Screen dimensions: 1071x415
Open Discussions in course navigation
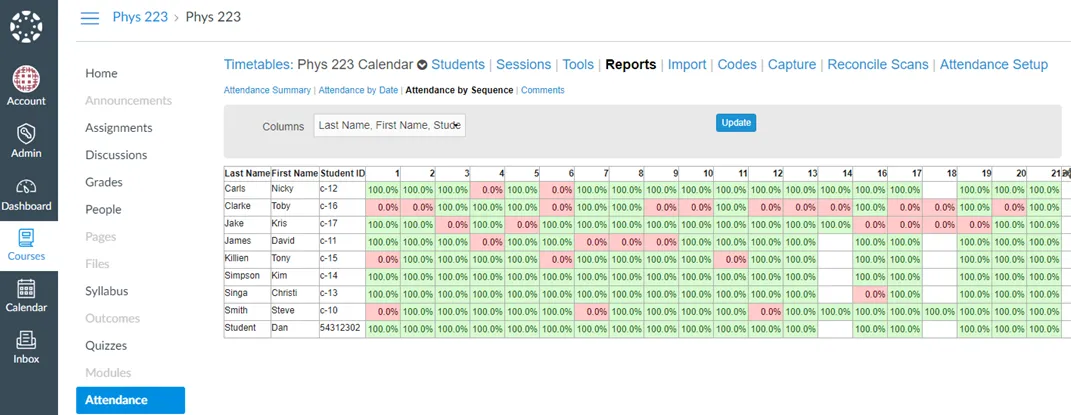[116, 156]
